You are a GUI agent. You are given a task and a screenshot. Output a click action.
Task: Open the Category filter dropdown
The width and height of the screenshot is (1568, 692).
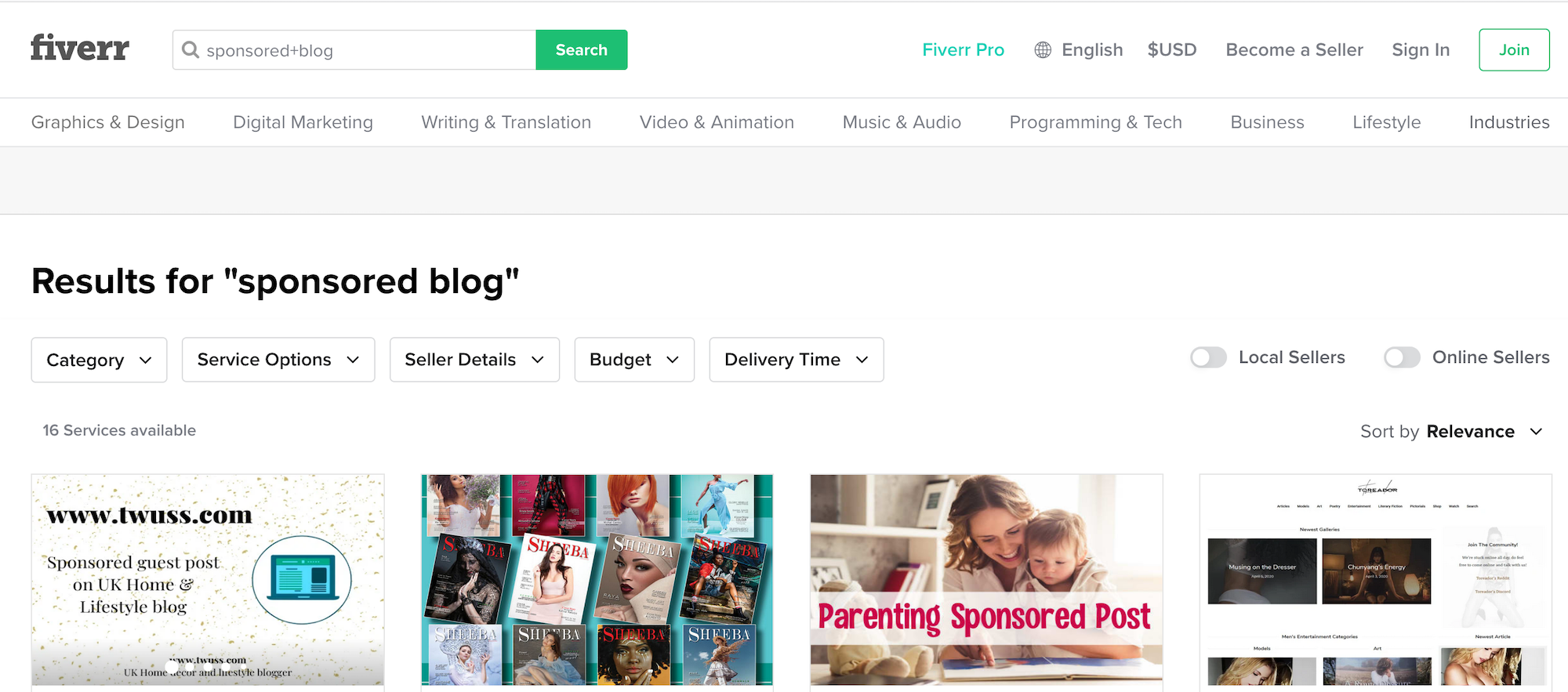[99, 360]
